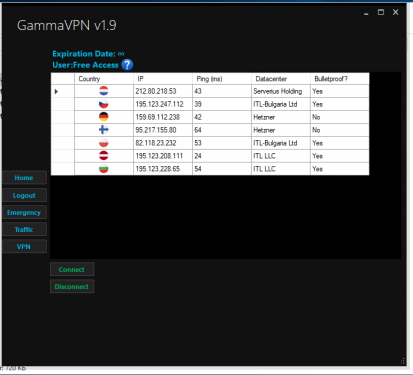
Task: Select IP cell 212.80.218.53
Action: pos(163,91)
